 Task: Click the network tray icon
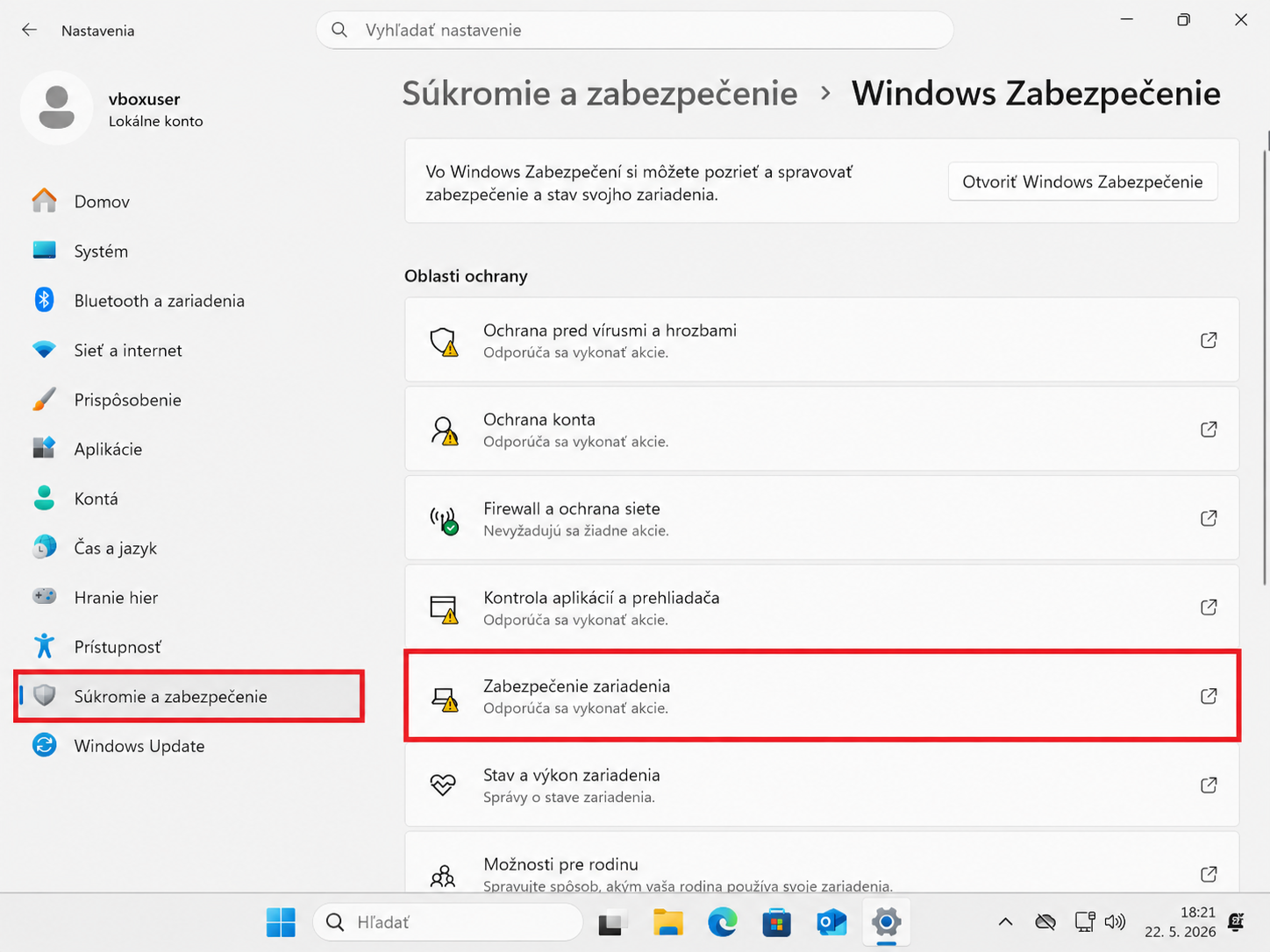(x=1085, y=921)
